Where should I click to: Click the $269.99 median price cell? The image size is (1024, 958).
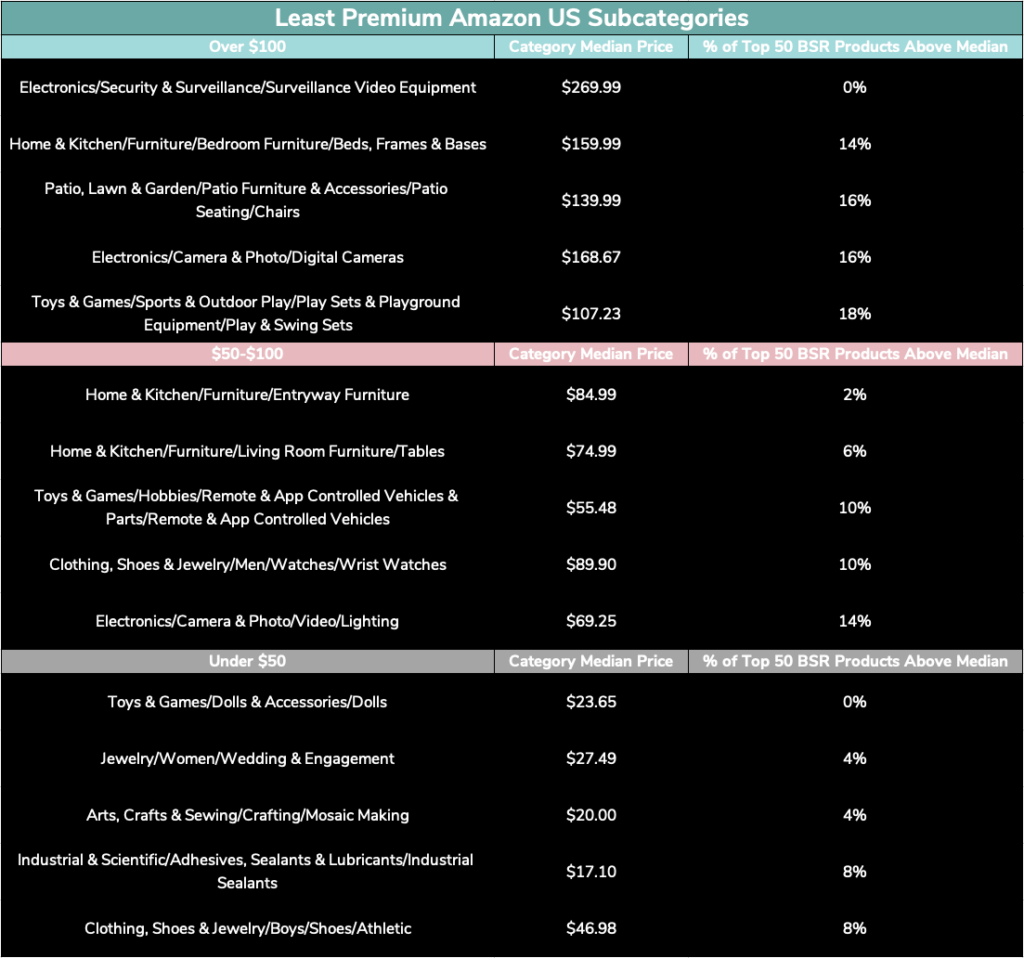590,88
